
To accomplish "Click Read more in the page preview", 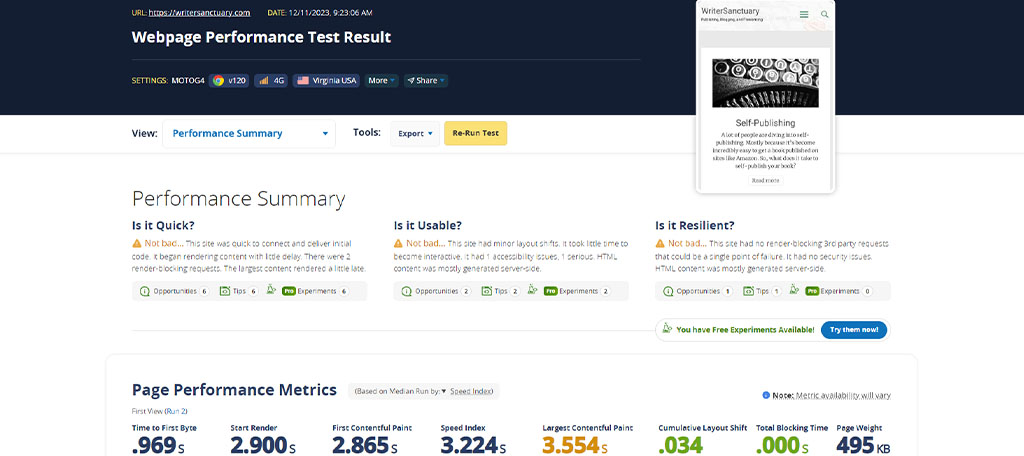I will pos(765,180).
